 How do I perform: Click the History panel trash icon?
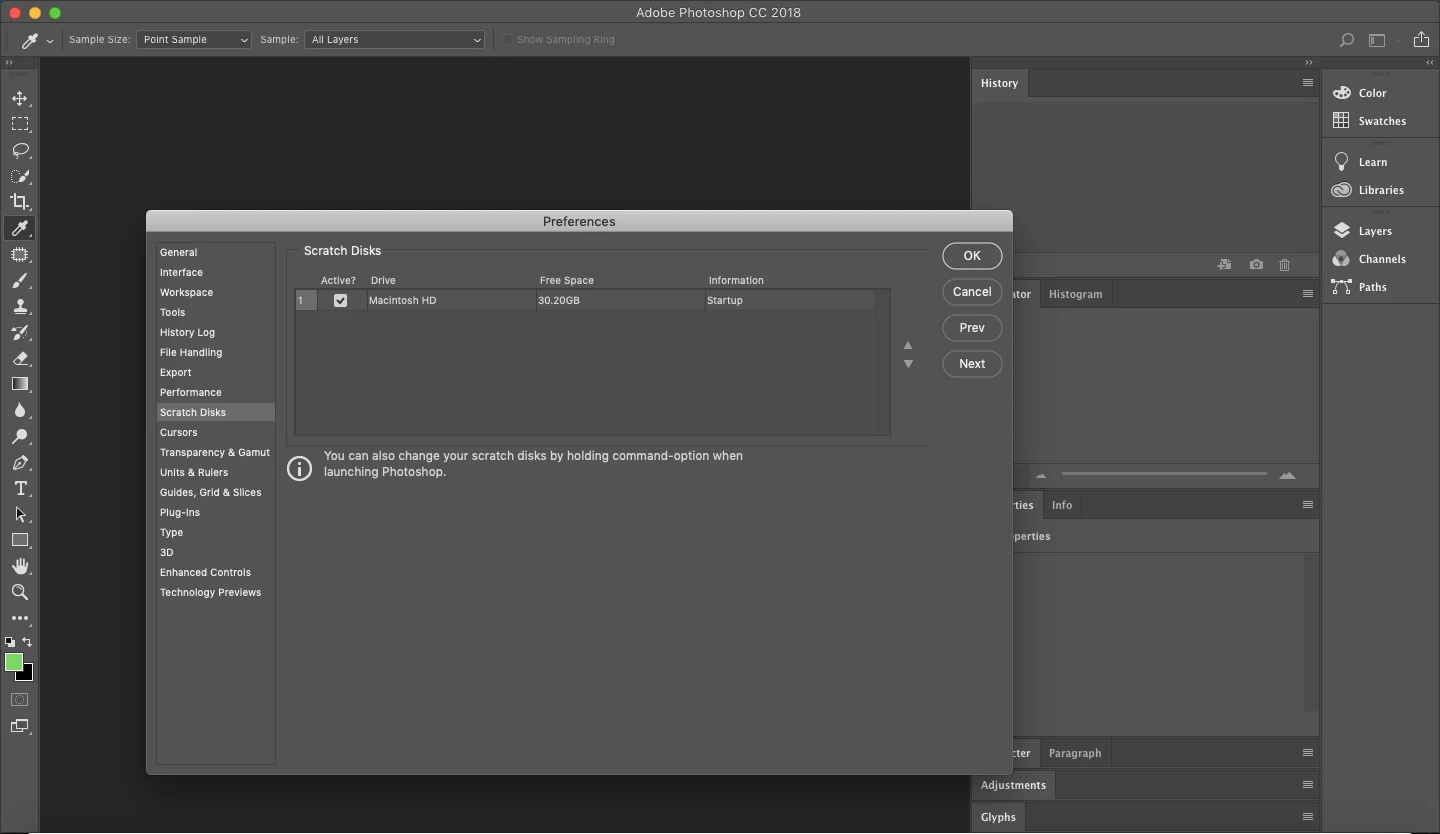tap(1285, 265)
